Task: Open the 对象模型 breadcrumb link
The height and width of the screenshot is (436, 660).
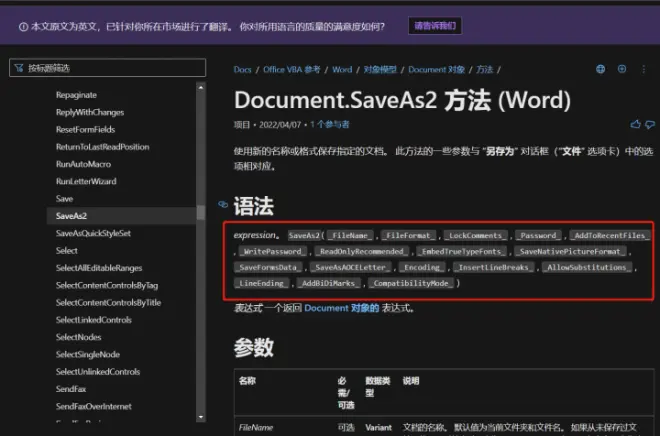Action: 380,69
